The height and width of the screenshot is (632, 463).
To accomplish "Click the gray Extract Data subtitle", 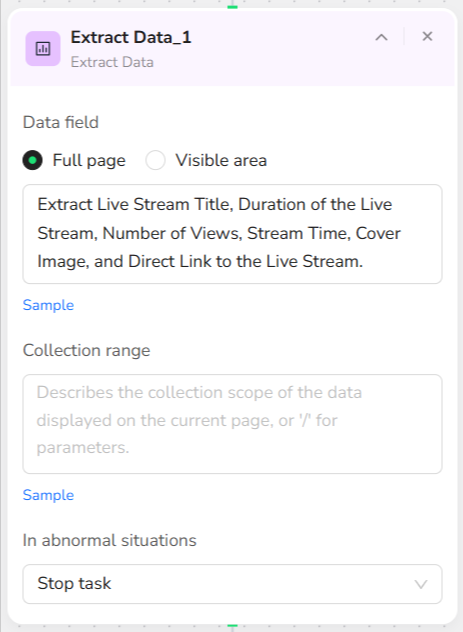I will 112,62.
